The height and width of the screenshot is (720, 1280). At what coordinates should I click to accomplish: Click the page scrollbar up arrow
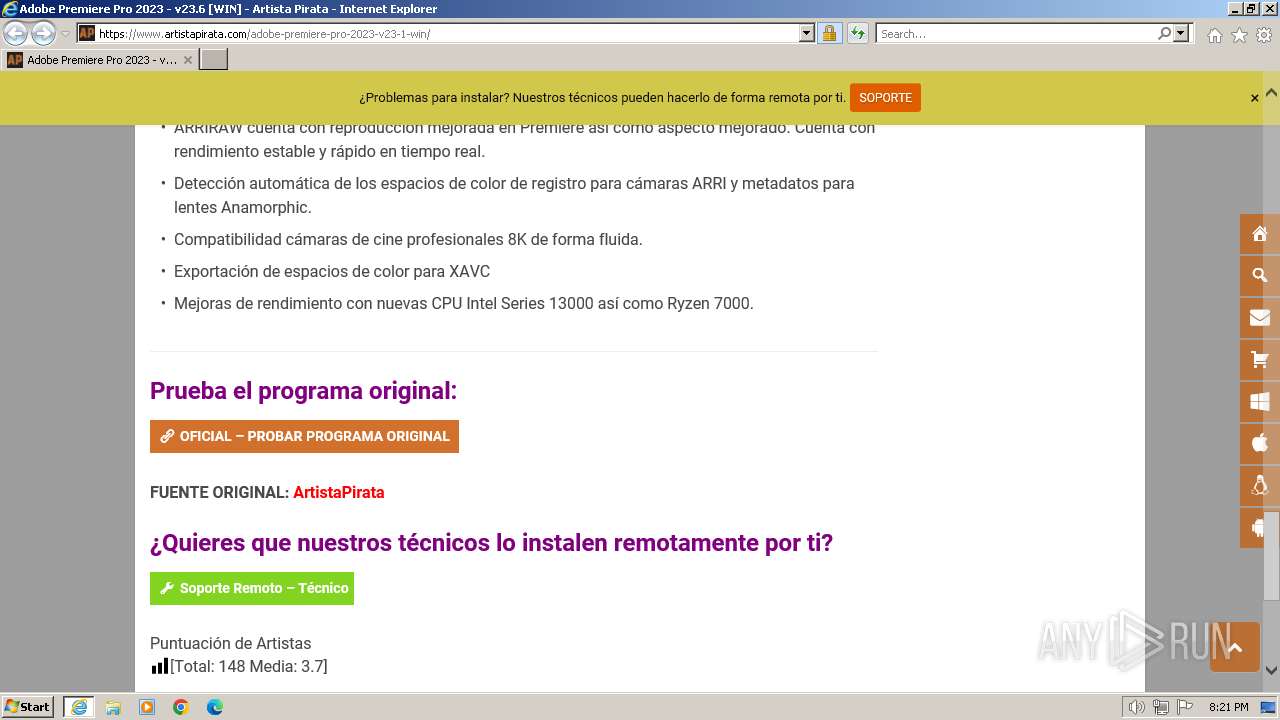point(1271,93)
